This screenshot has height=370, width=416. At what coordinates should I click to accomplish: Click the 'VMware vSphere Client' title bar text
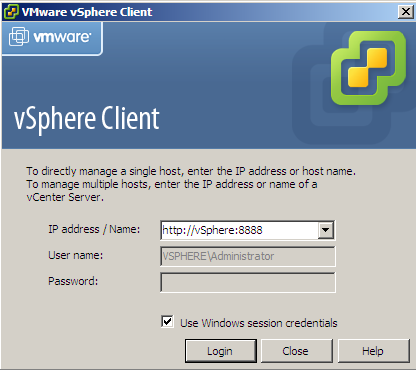pos(87,12)
